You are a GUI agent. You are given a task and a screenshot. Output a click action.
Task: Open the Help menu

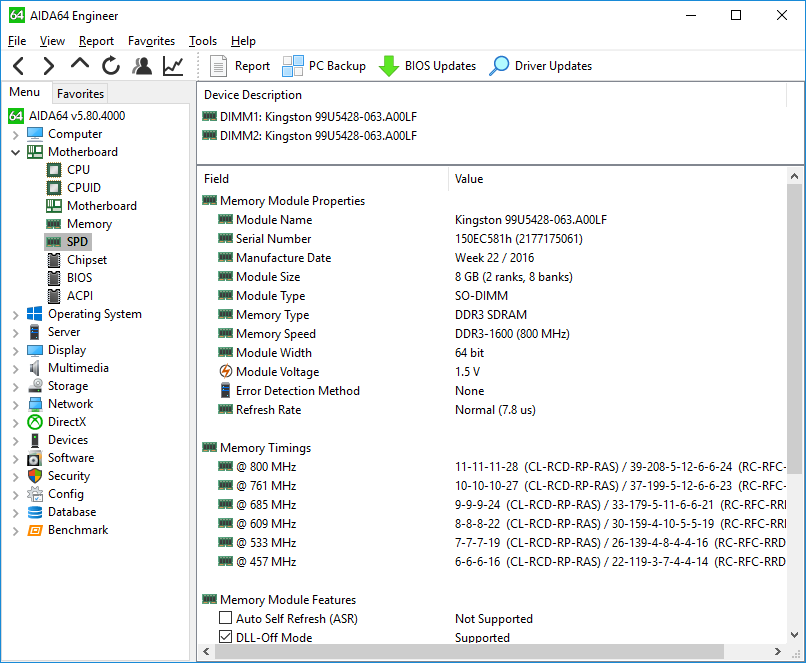(x=243, y=41)
